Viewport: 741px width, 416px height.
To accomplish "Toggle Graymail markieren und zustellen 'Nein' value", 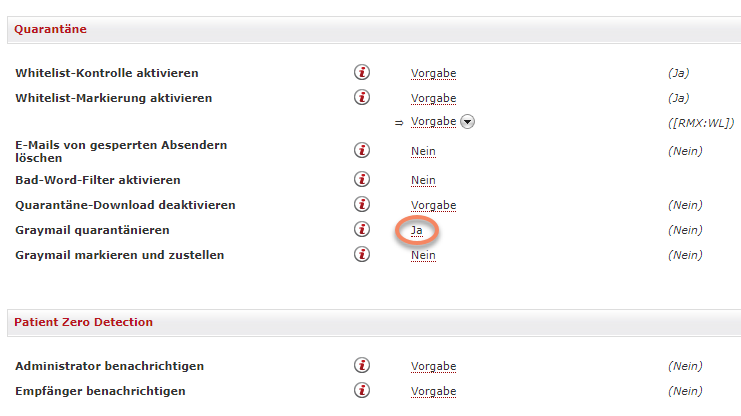I will [x=423, y=255].
